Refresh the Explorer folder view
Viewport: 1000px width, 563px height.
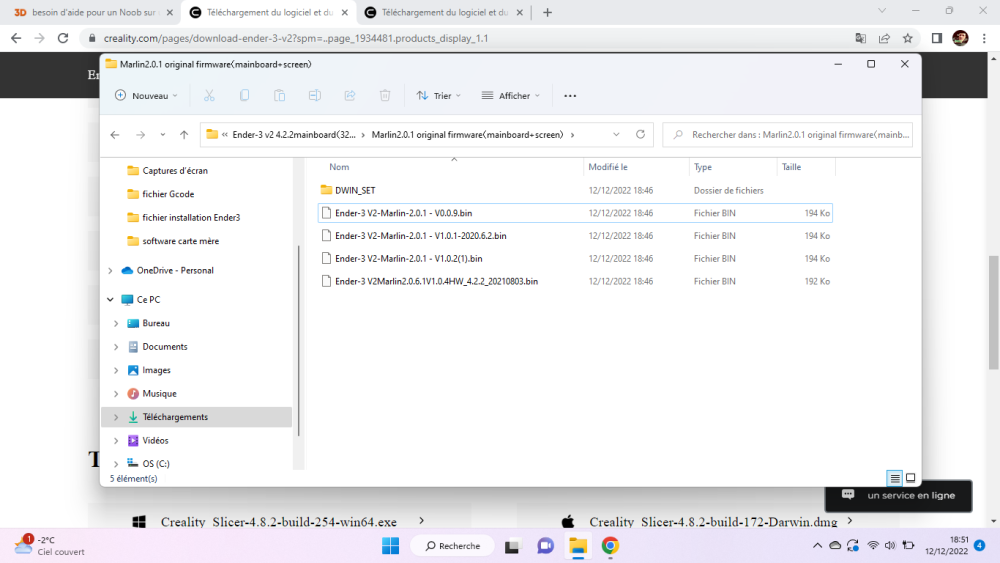[x=640, y=135]
